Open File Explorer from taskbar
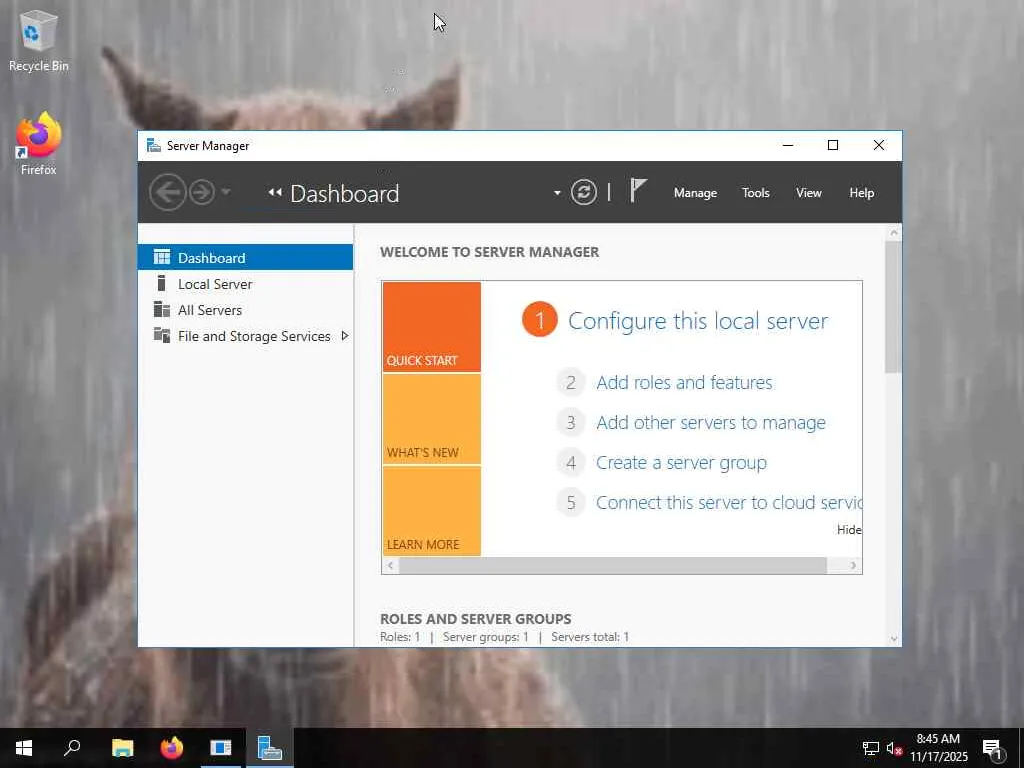The image size is (1024, 768). [x=122, y=748]
